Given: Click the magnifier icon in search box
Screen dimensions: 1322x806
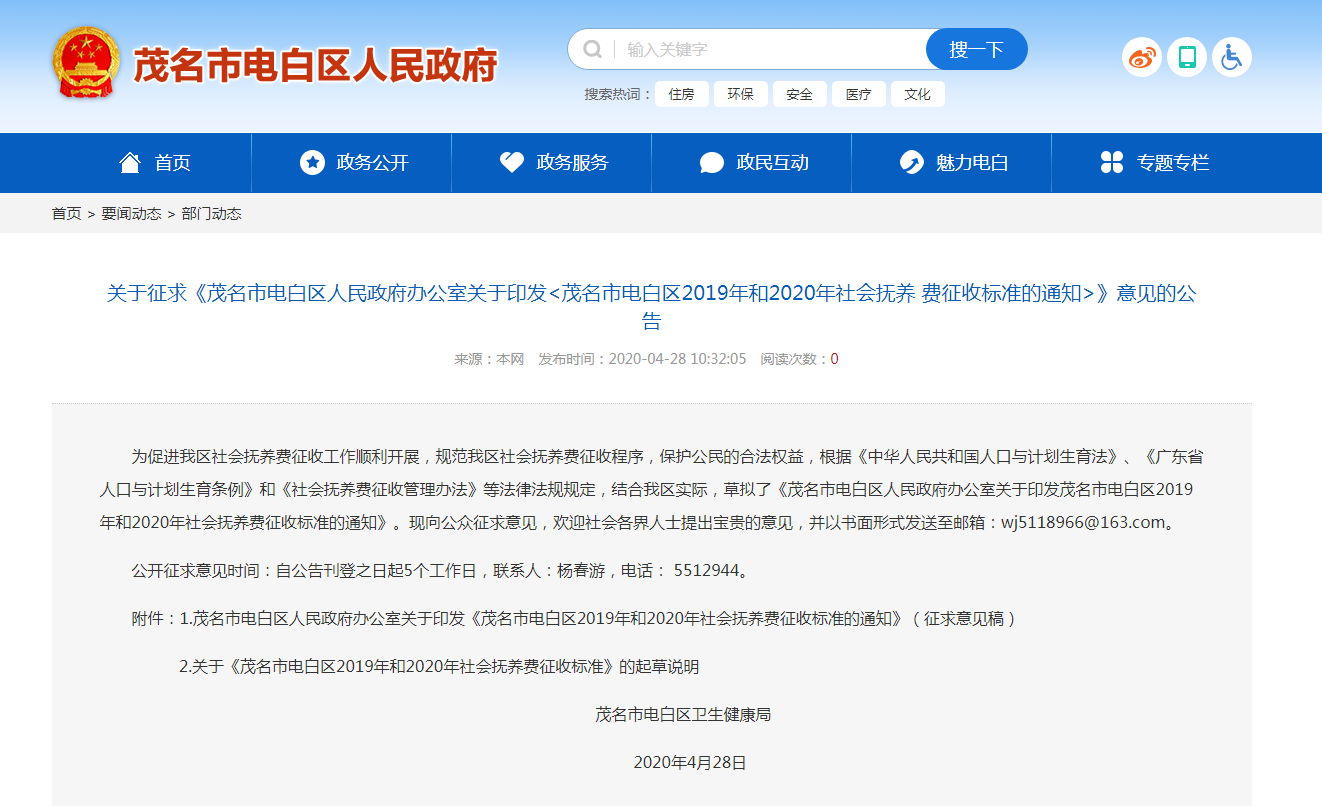Looking at the screenshot, I should (593, 49).
